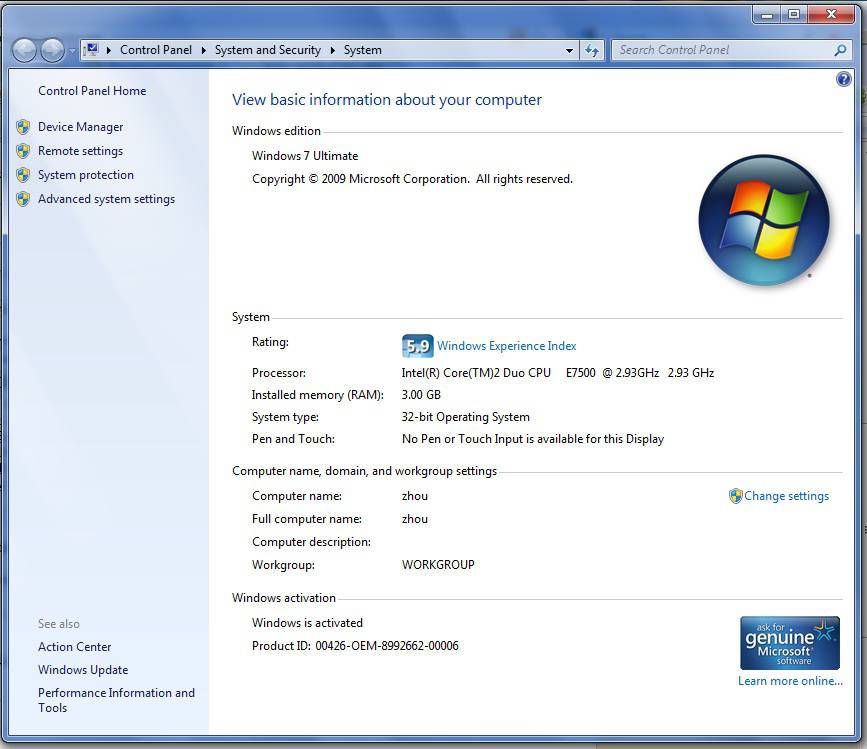Viewport: 867px width, 749px height.
Task: Click shield icon beside Device Manager
Action: [x=23, y=127]
